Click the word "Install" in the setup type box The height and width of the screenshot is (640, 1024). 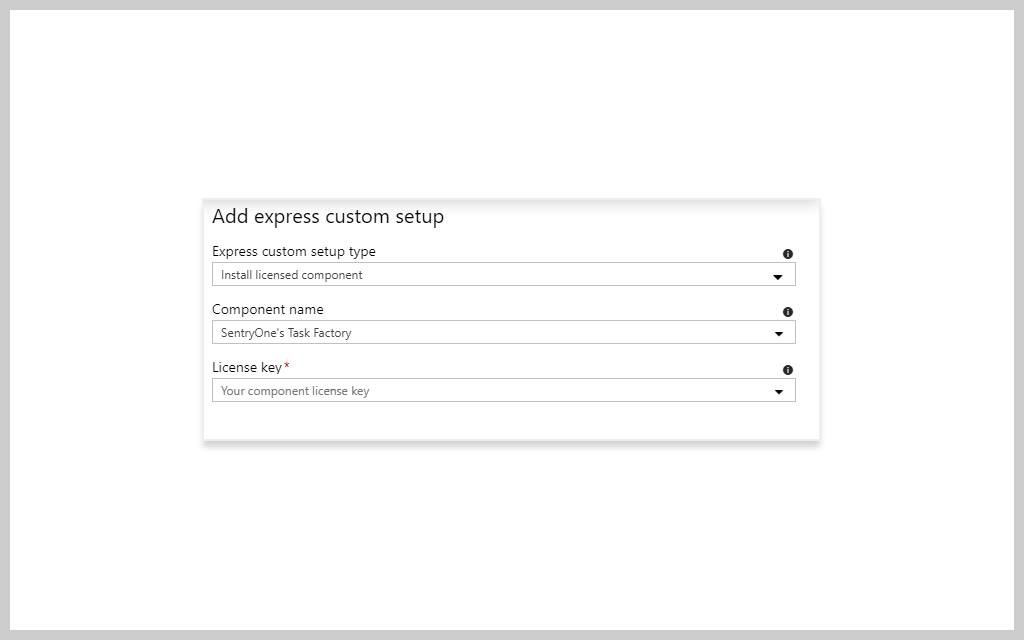pyautogui.click(x=236, y=275)
